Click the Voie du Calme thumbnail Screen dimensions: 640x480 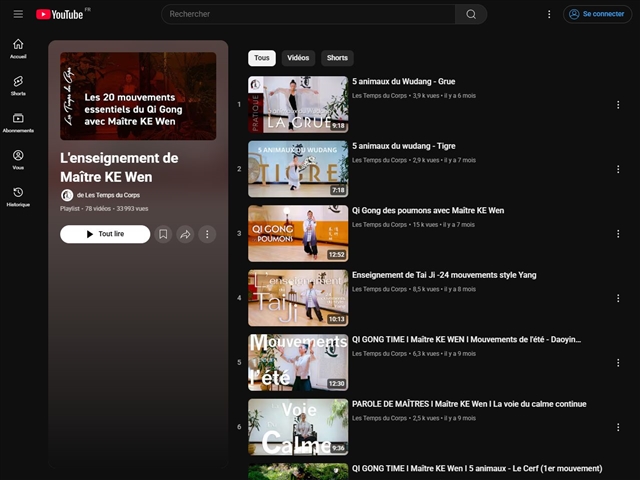click(x=298, y=427)
